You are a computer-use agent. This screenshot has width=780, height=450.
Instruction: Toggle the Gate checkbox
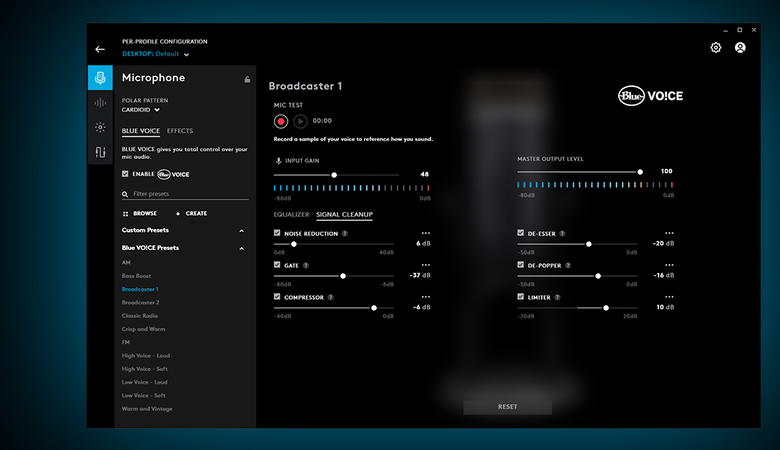coord(277,265)
